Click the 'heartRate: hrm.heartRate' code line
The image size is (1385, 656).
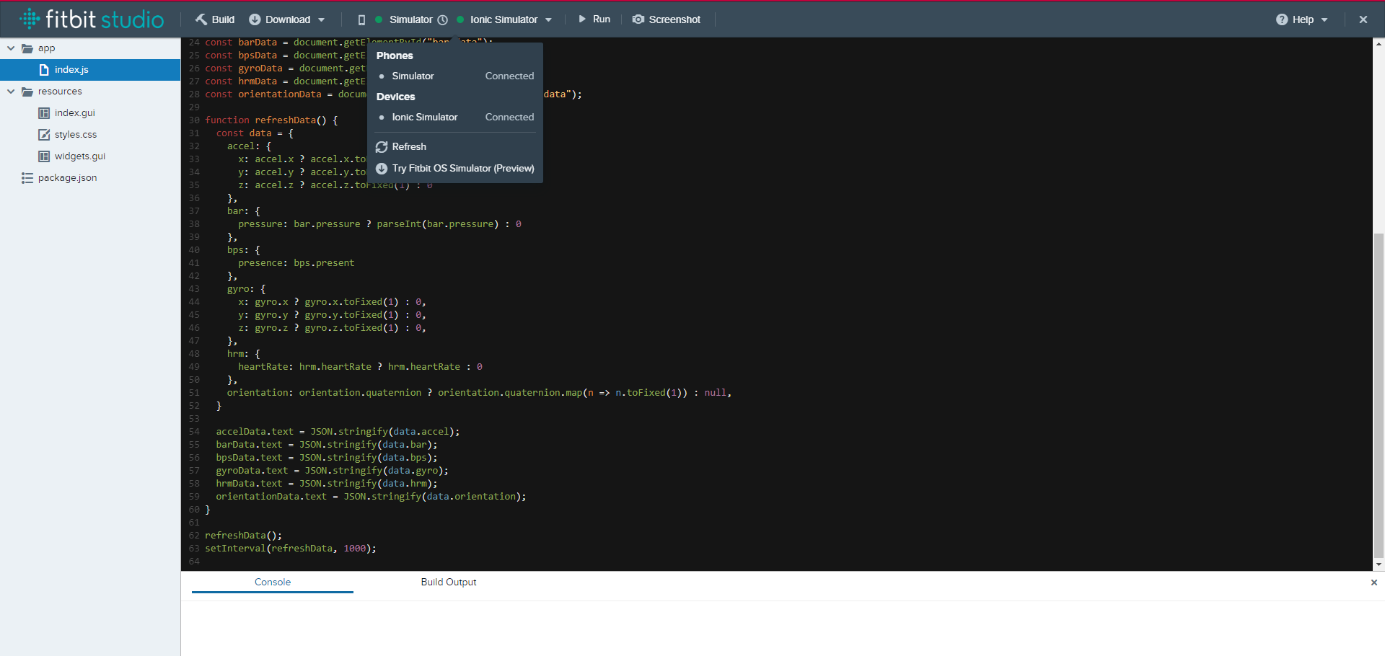[x=360, y=367]
